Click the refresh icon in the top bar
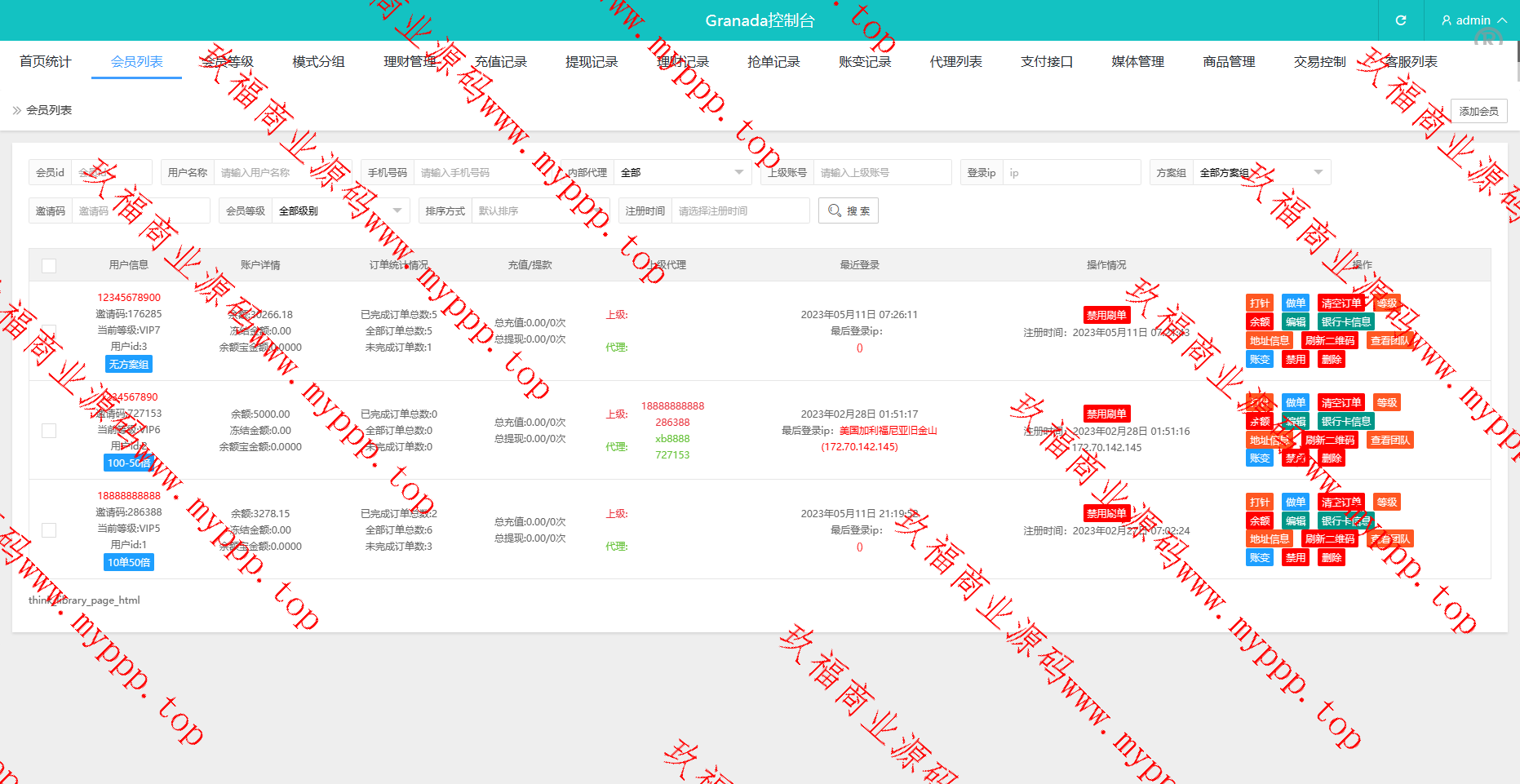The image size is (1520, 784). (x=1400, y=20)
